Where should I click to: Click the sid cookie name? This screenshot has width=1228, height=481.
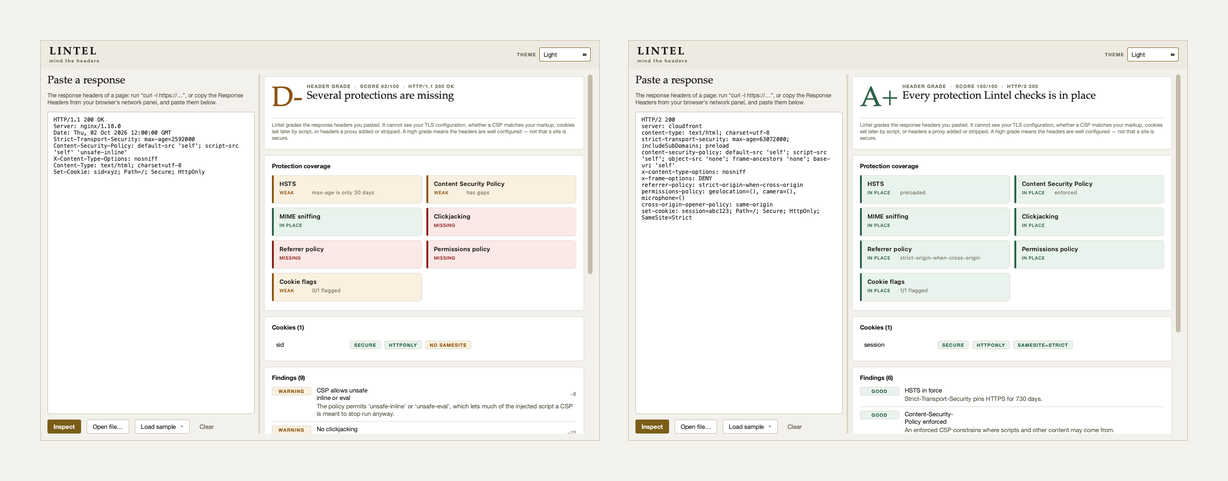tap(280, 345)
